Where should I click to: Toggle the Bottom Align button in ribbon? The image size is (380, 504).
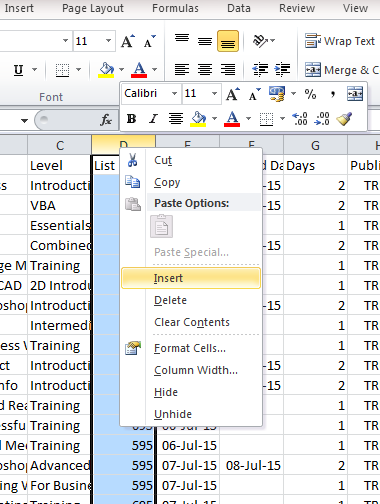228,41
